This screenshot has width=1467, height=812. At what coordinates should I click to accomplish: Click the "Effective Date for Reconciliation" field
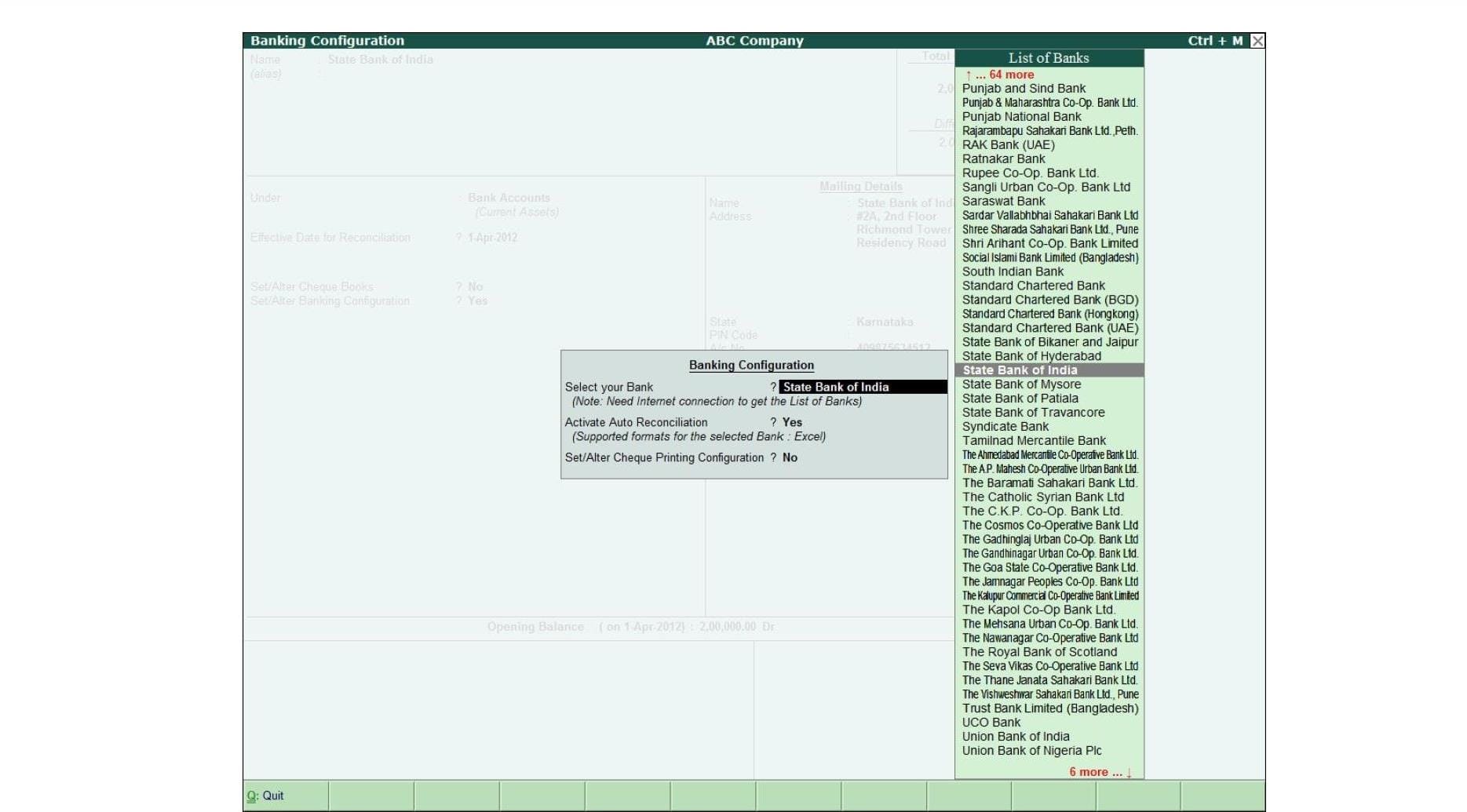point(494,237)
